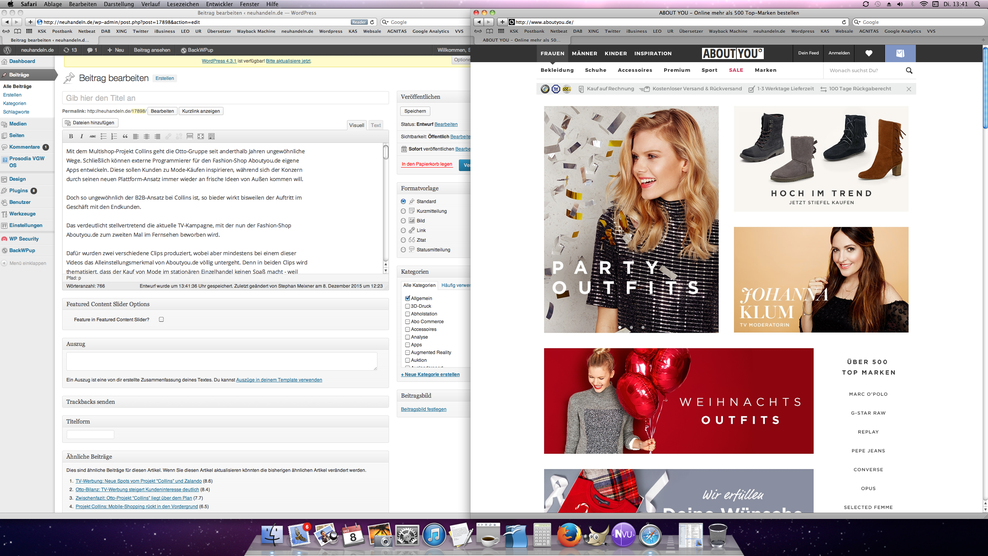The height and width of the screenshot is (556, 988).
Task: Align text right in the editor
Action: click(157, 136)
